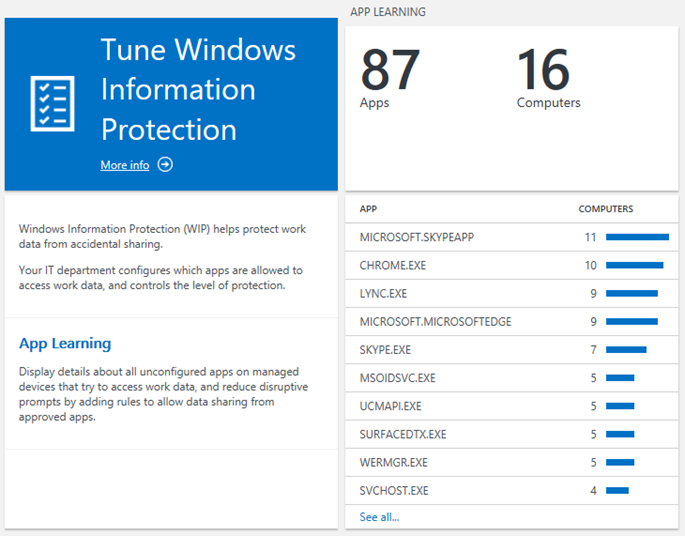The image size is (685, 536).
Task: Click the bar for MICROSOFT.SKYPEAPP computers
Action: 637,237
